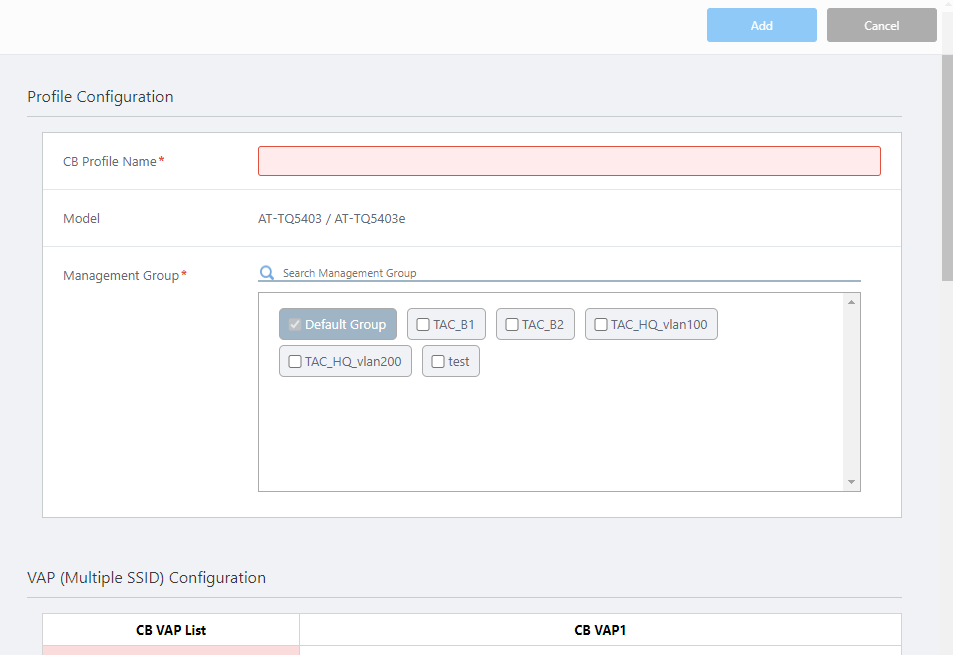Toggle the Default Group checkbox
Viewport: 953px width, 655px height.
click(x=294, y=324)
